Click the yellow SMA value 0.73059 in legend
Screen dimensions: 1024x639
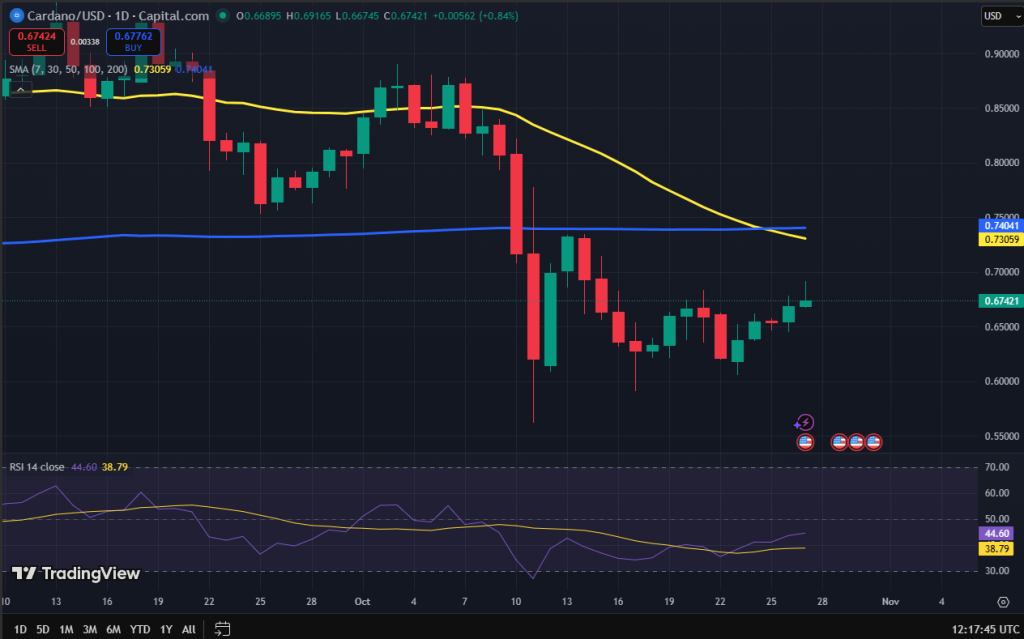tap(152, 69)
